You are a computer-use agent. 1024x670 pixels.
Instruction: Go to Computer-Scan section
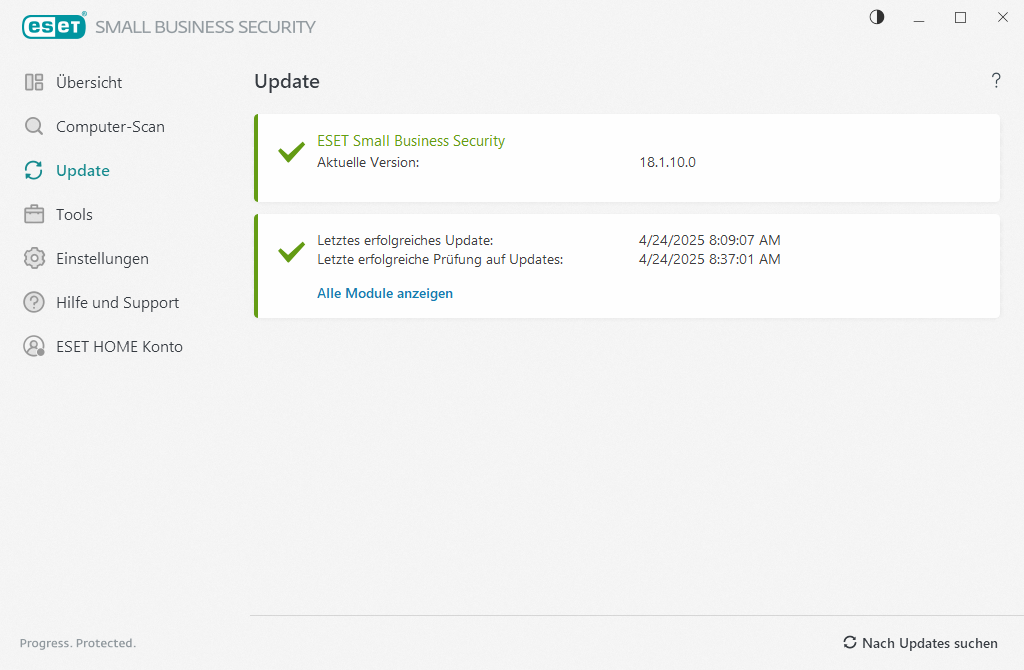point(110,127)
